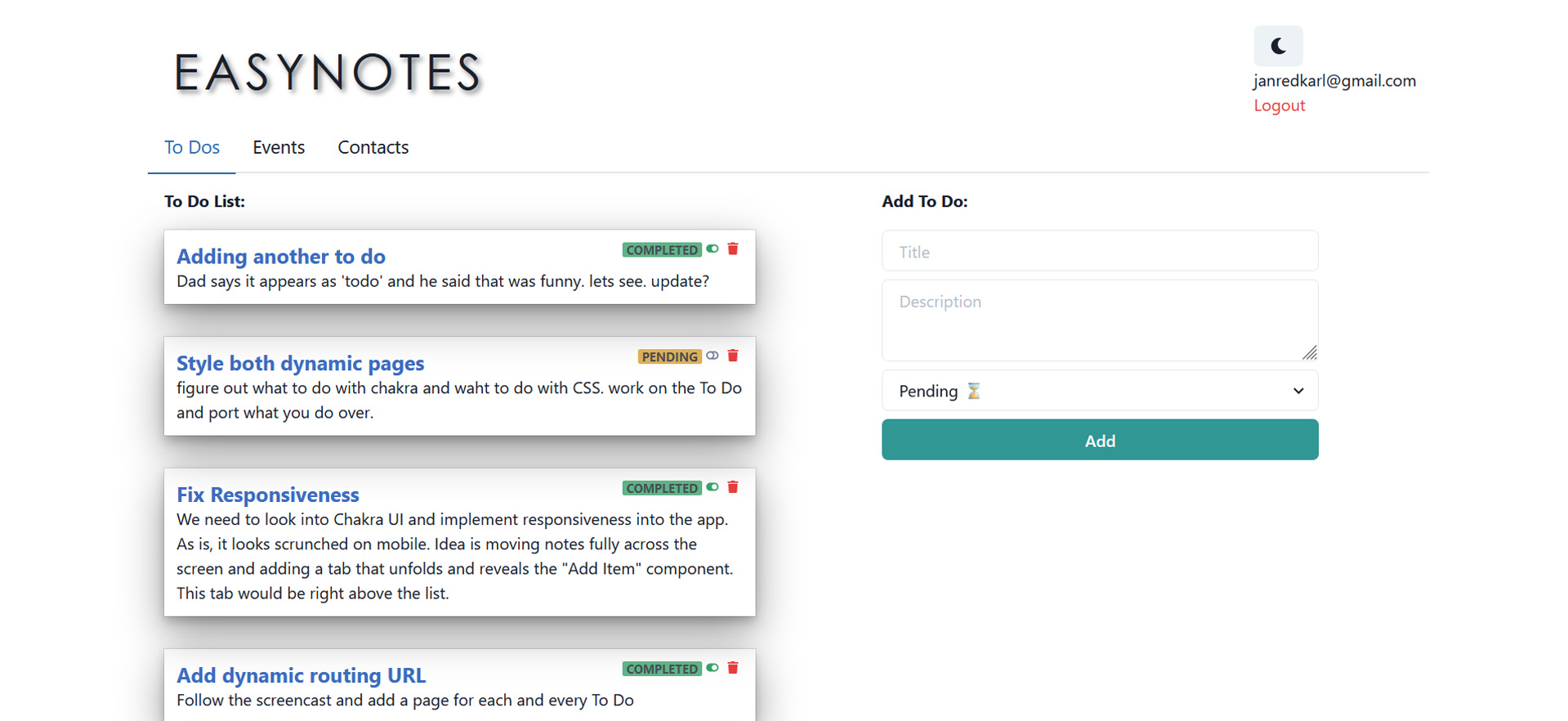Grab the Description textarea resize handle

pyautogui.click(x=1310, y=353)
